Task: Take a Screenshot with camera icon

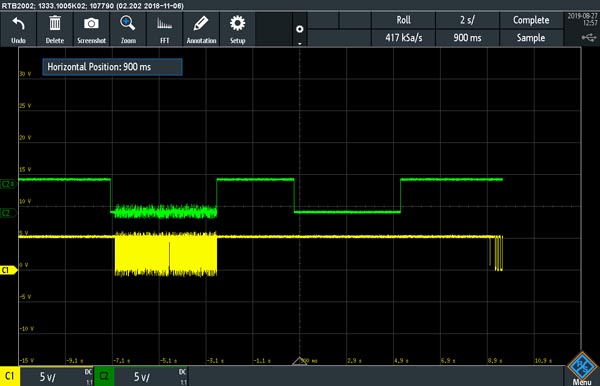Action: [91, 24]
